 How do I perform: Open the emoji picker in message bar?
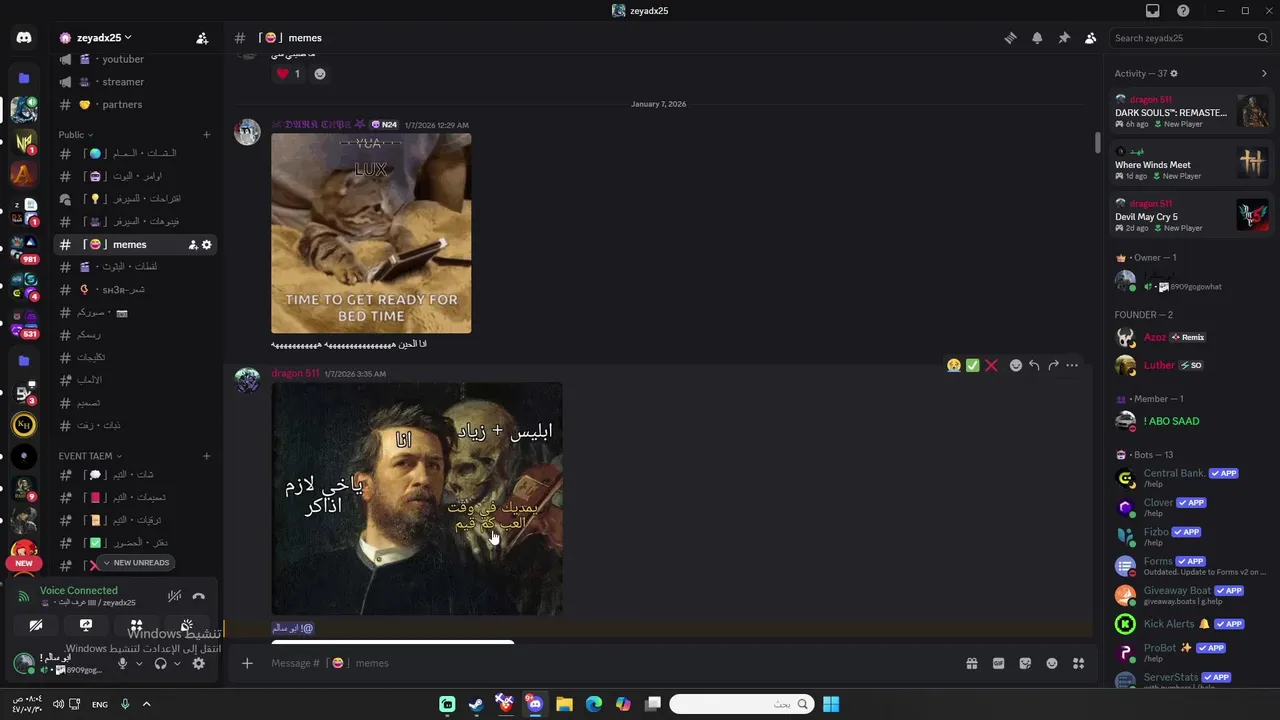[x=1052, y=663]
